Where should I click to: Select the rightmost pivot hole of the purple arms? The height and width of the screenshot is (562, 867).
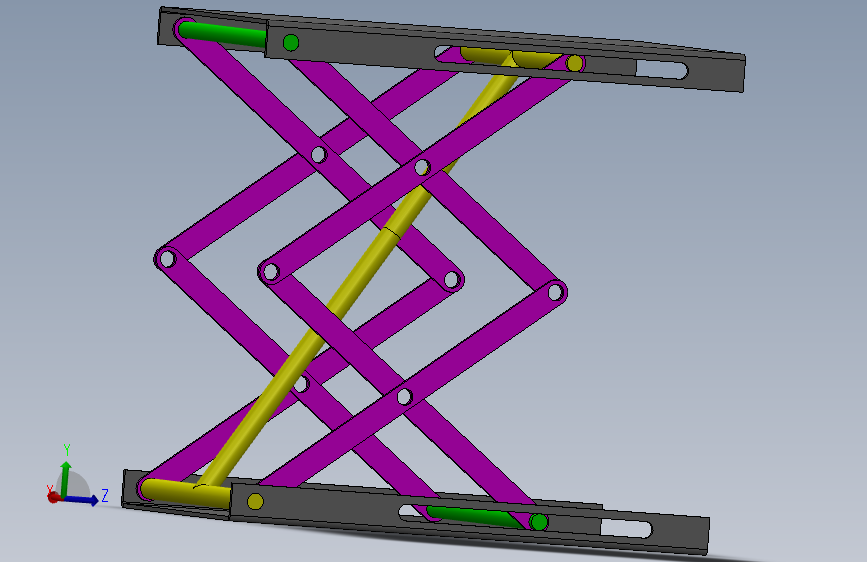point(555,292)
